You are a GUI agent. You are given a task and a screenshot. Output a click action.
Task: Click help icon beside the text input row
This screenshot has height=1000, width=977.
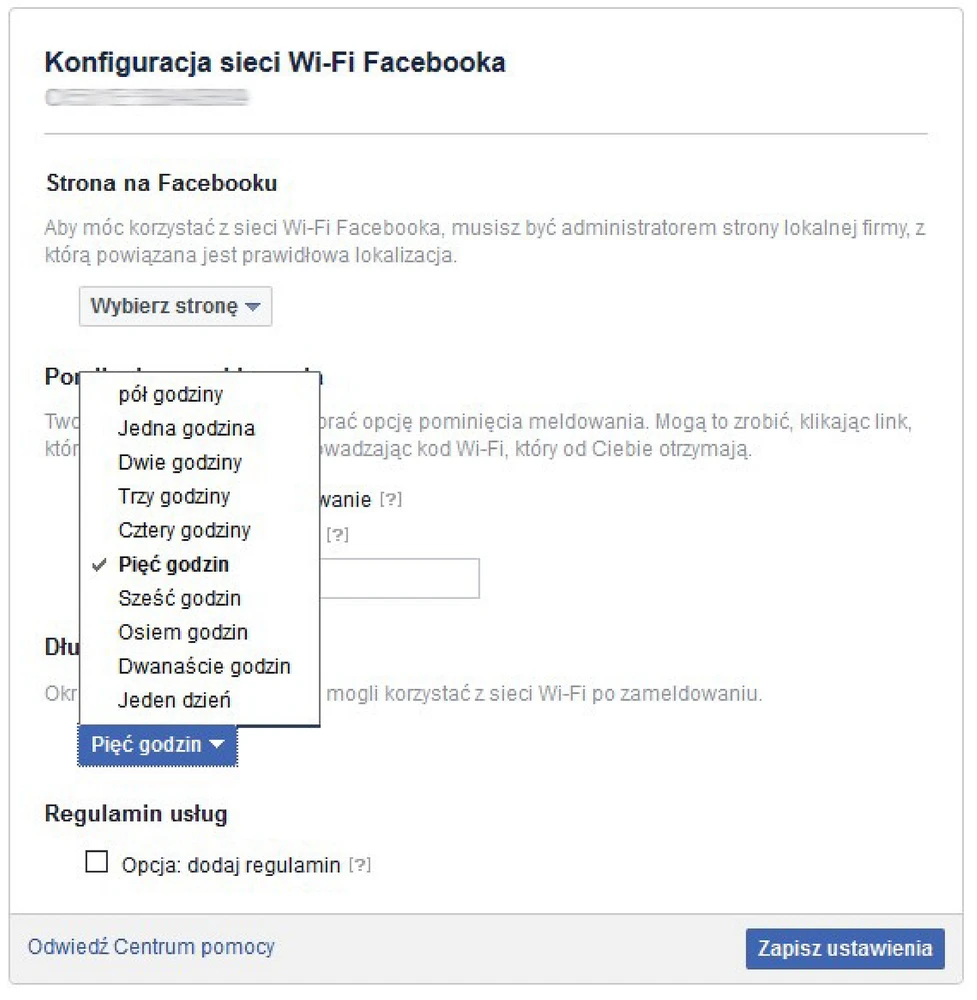[337, 535]
